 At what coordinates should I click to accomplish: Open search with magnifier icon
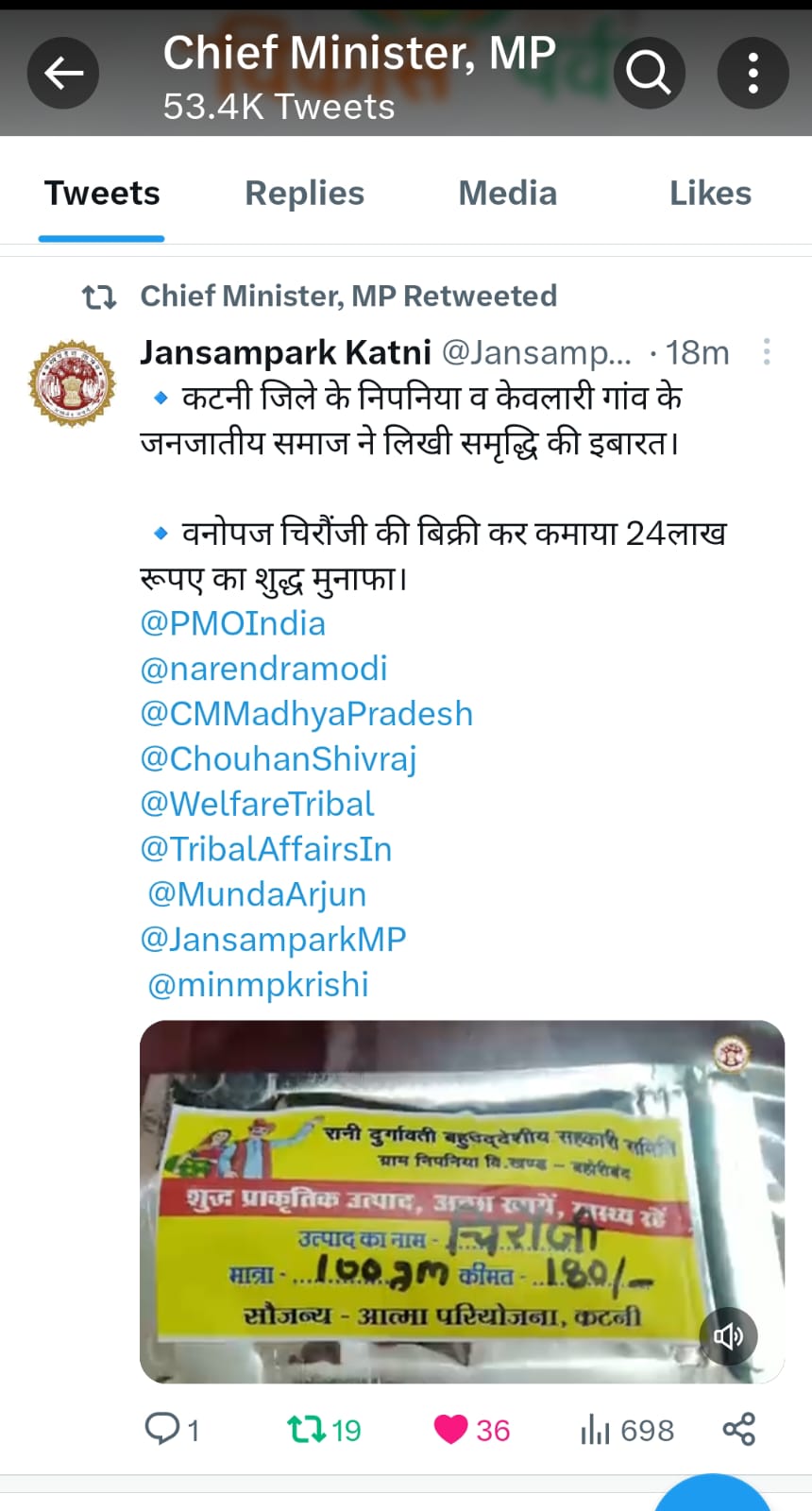(x=649, y=73)
